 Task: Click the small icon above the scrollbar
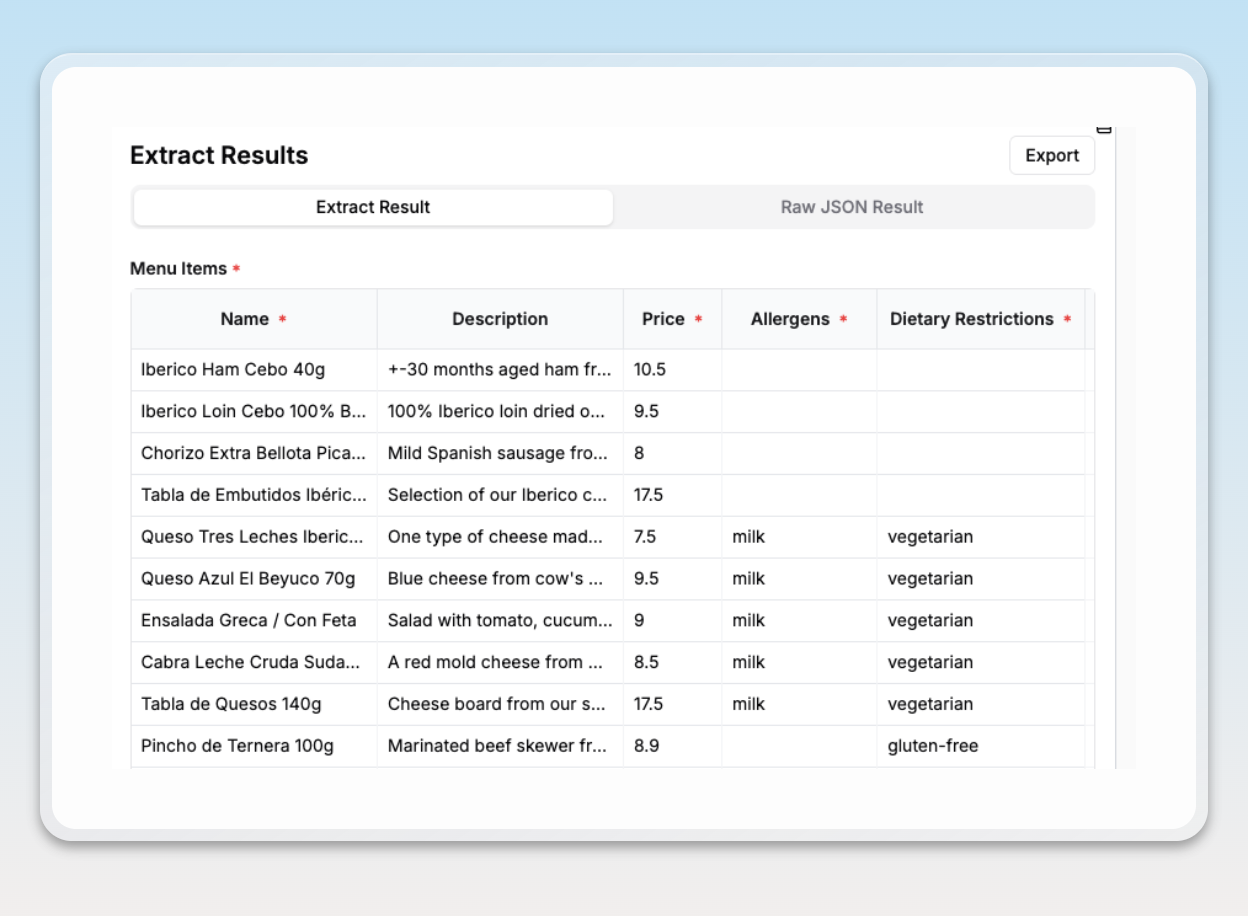(x=1104, y=129)
